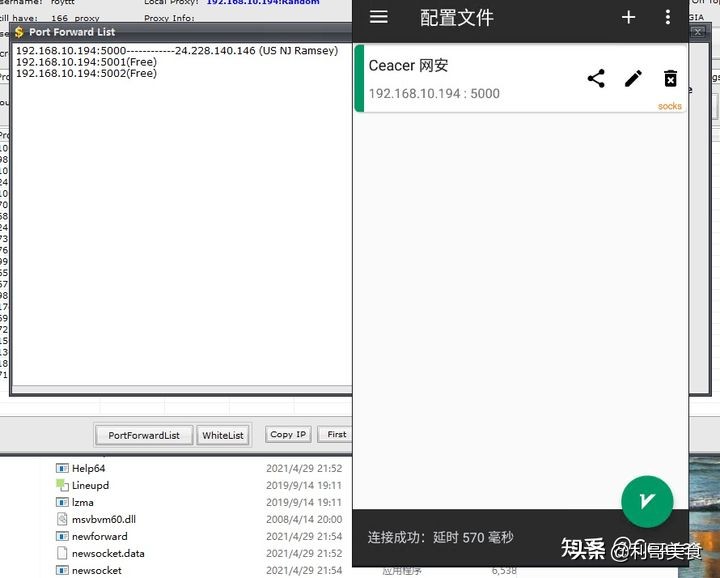Select the msvbvm60.dll file name

click(104, 519)
